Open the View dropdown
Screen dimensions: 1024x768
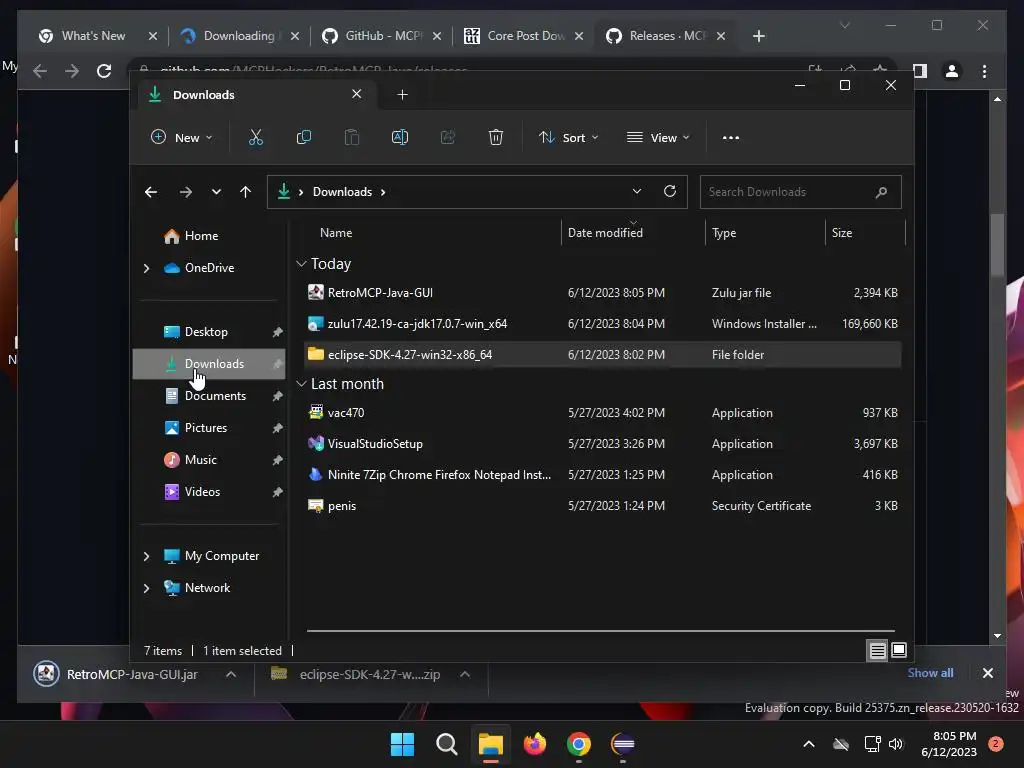click(658, 137)
